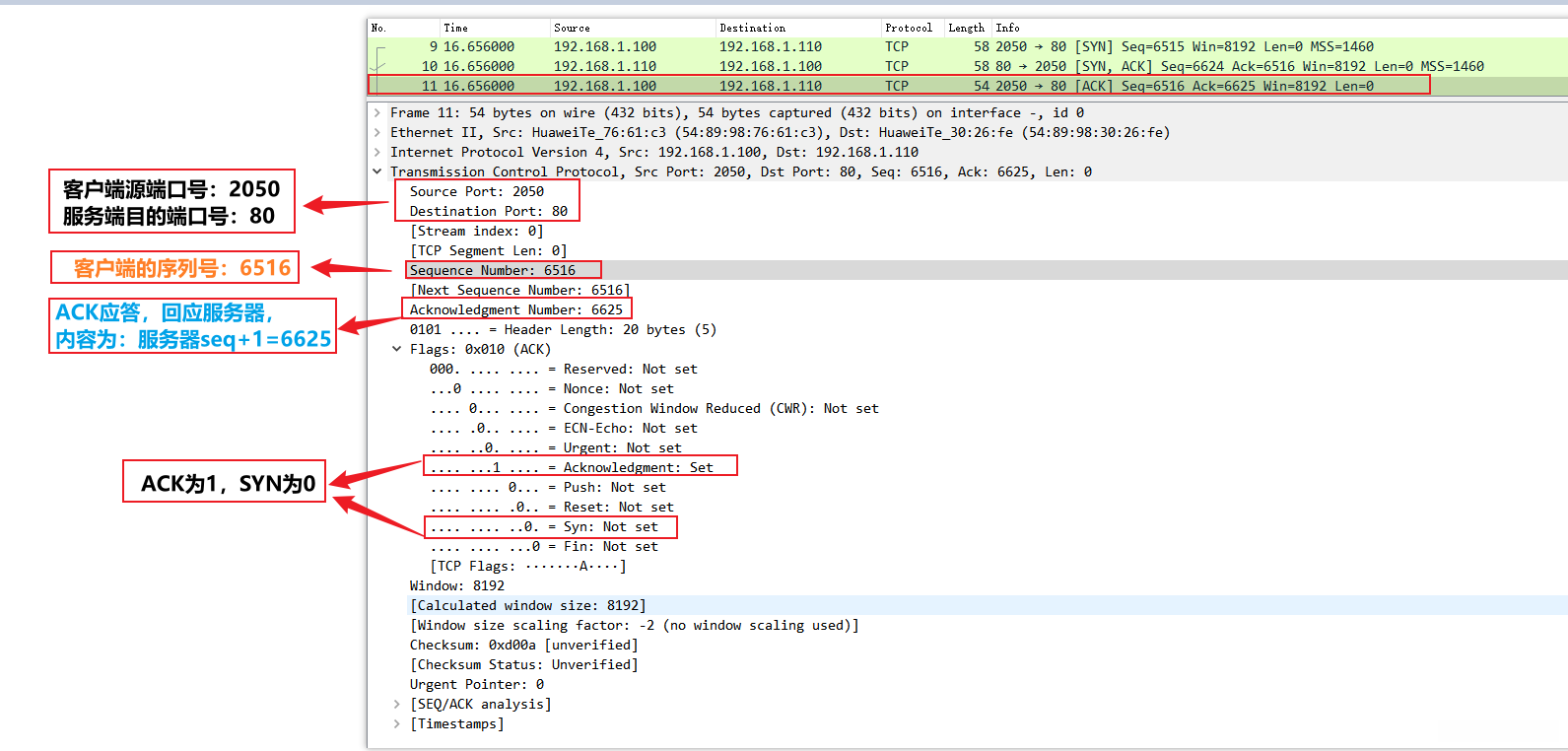Select the [TCP Segment Len: 0] line

click(x=489, y=251)
